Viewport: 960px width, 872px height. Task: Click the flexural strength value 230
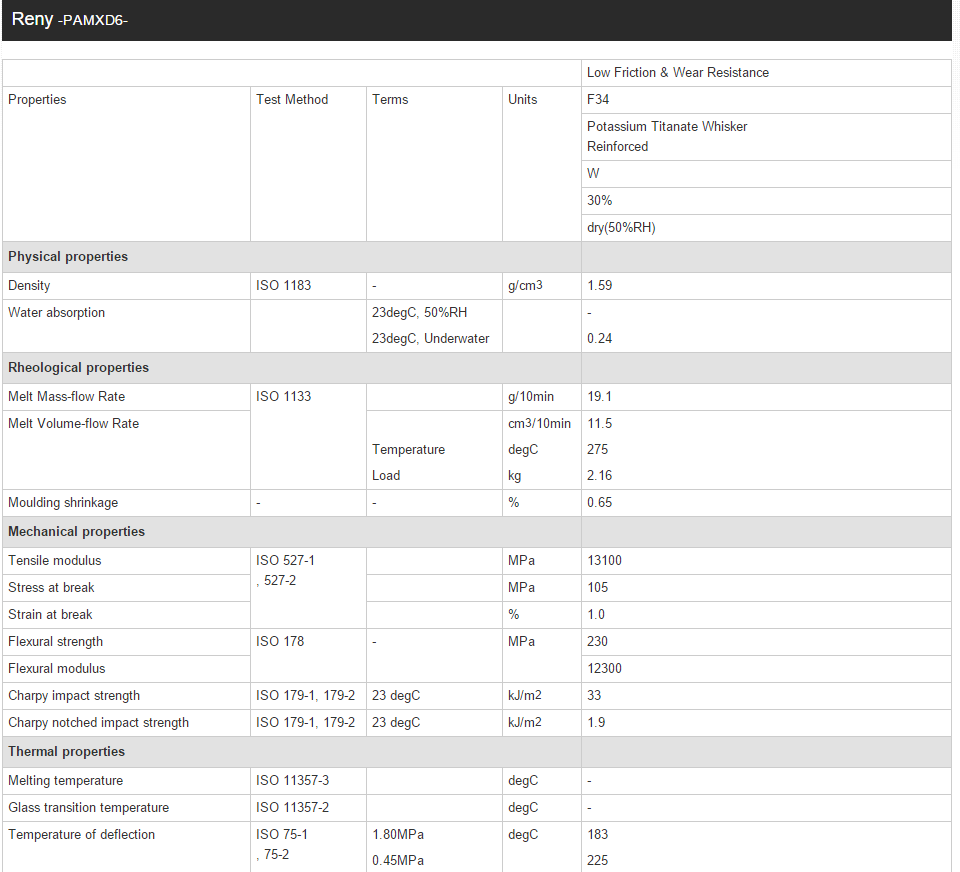597,641
